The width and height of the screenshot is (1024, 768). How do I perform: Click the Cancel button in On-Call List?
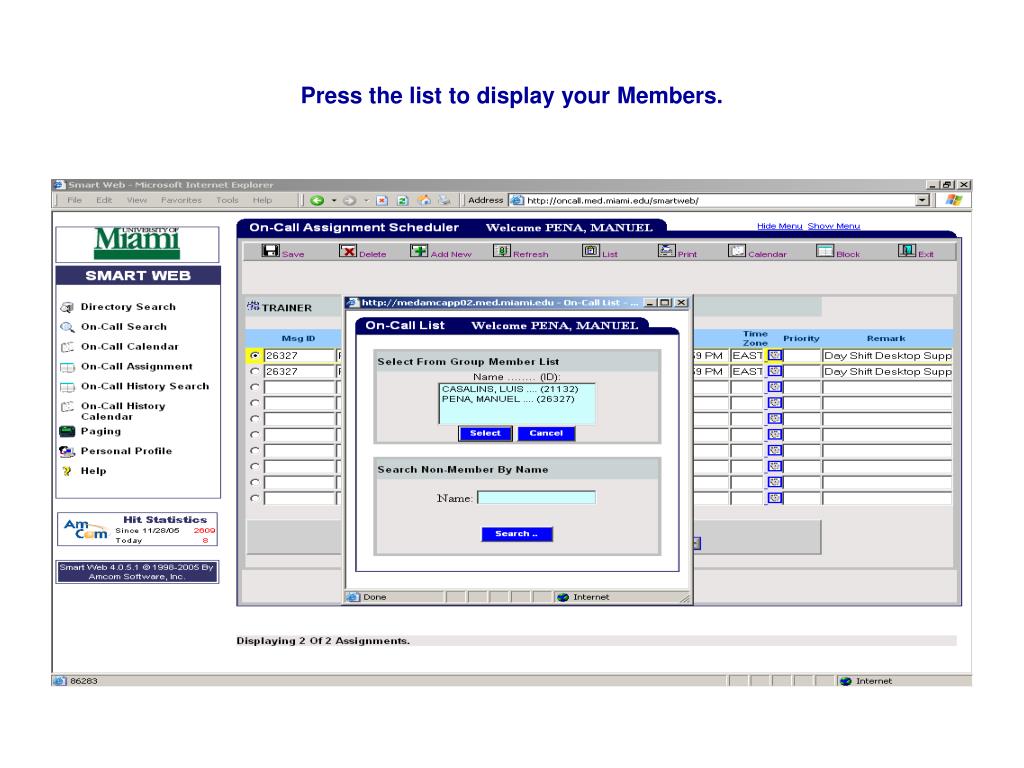(546, 434)
